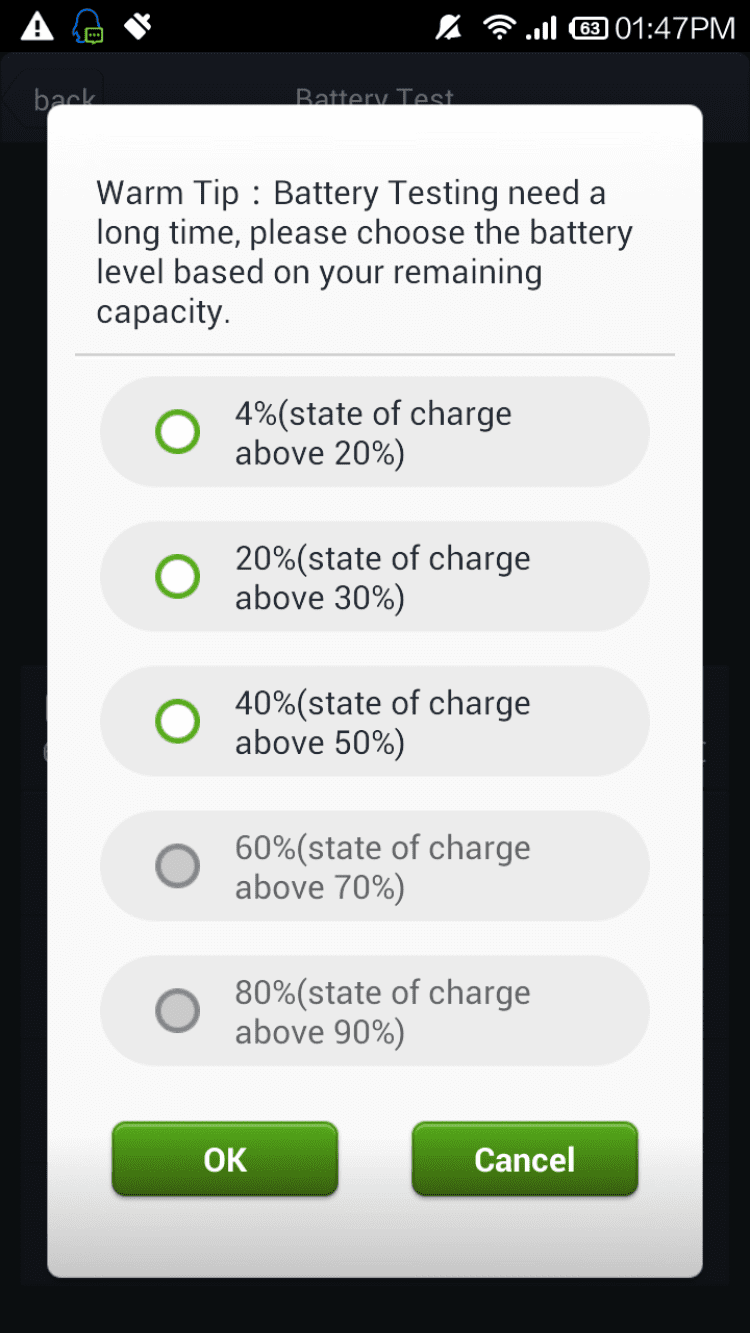The height and width of the screenshot is (1333, 750).
Task: Go back using the back button
Action: click(64, 98)
